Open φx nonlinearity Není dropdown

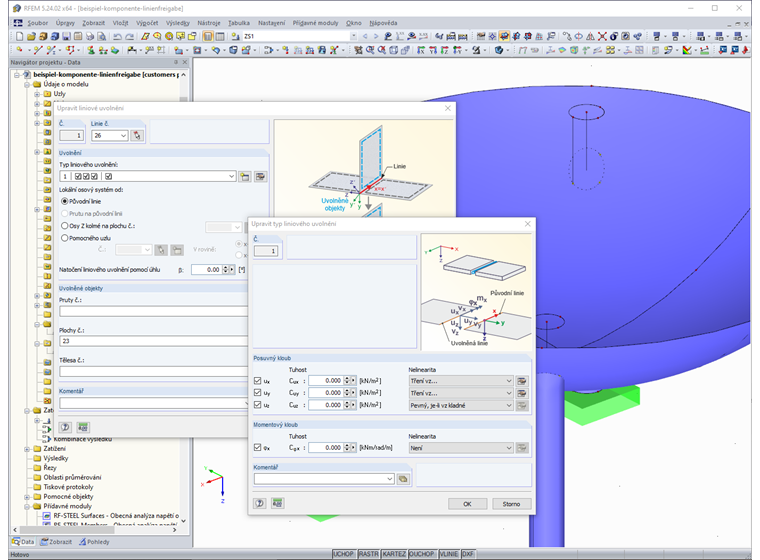[509, 448]
